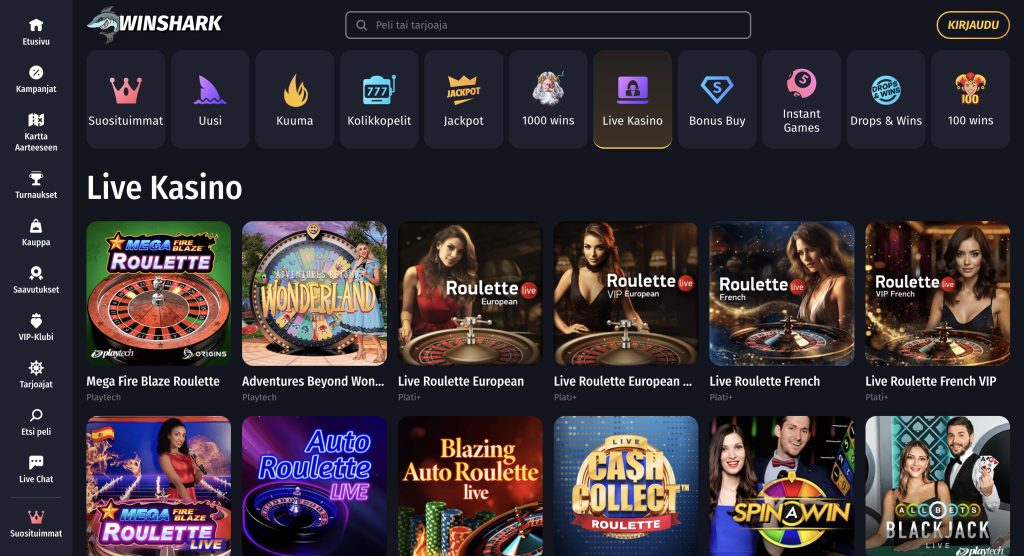Open the Bonus Buy category
The height and width of the screenshot is (556, 1024).
click(x=717, y=99)
